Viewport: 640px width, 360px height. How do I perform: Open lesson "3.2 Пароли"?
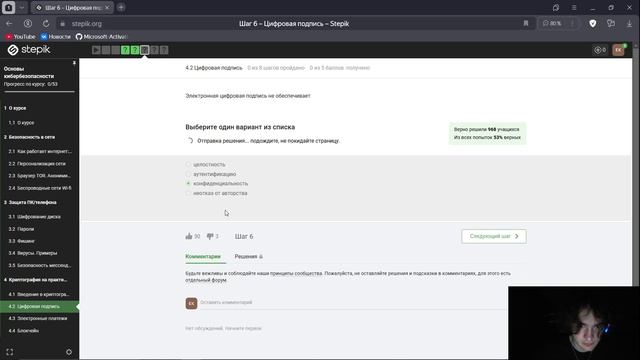[21, 229]
